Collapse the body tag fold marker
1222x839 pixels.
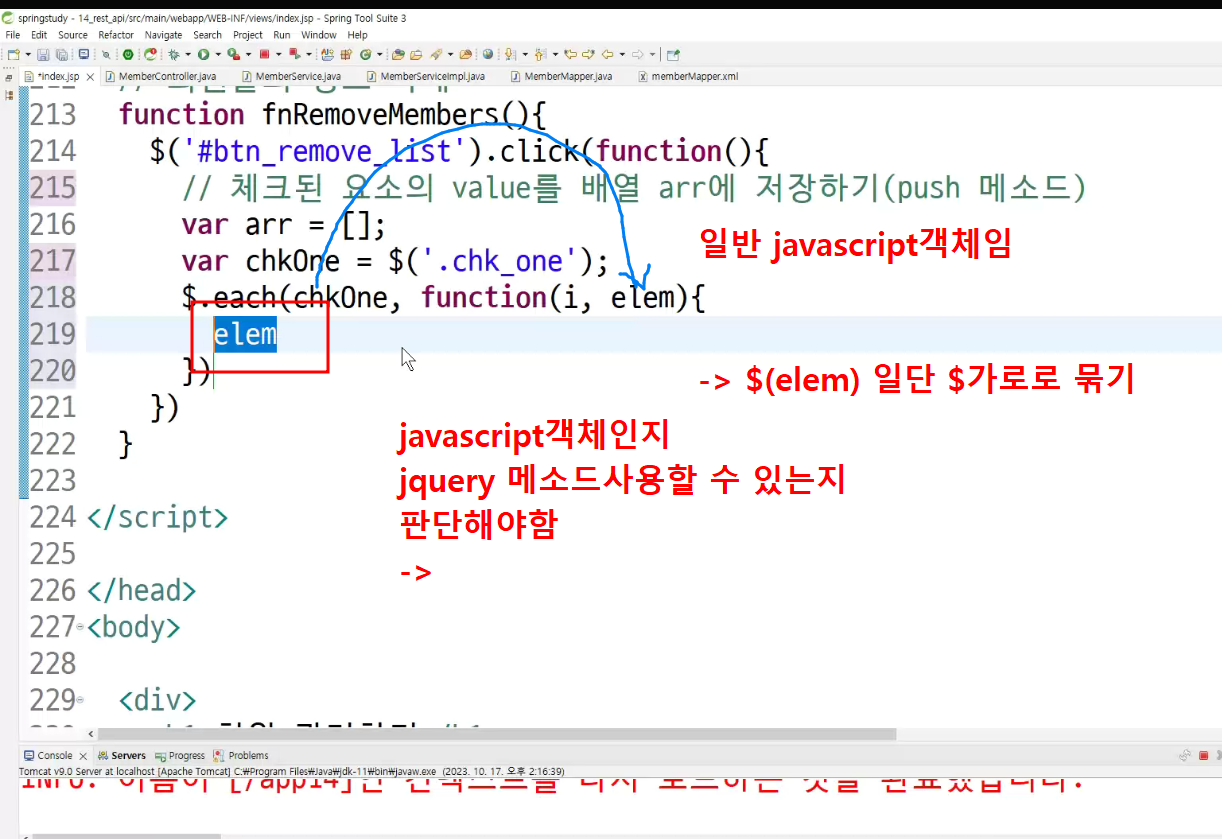click(81, 628)
